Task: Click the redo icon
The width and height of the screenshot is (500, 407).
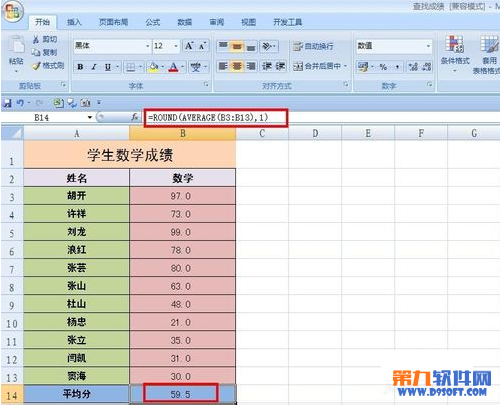Action: pyautogui.click(x=39, y=103)
